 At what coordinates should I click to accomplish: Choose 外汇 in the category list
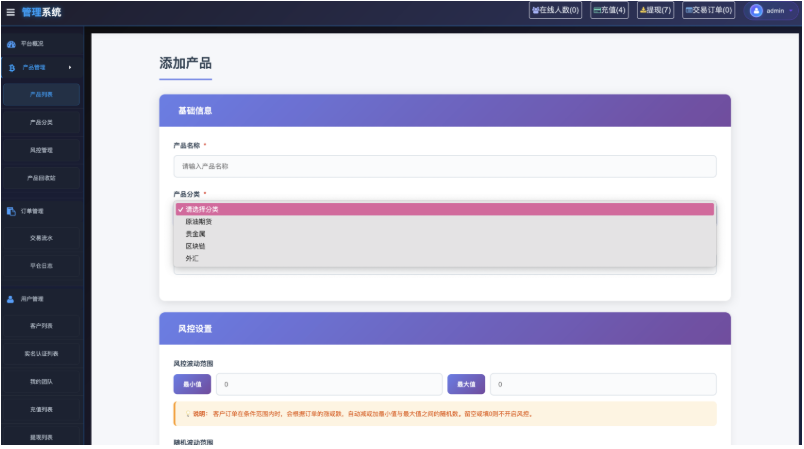[192, 258]
